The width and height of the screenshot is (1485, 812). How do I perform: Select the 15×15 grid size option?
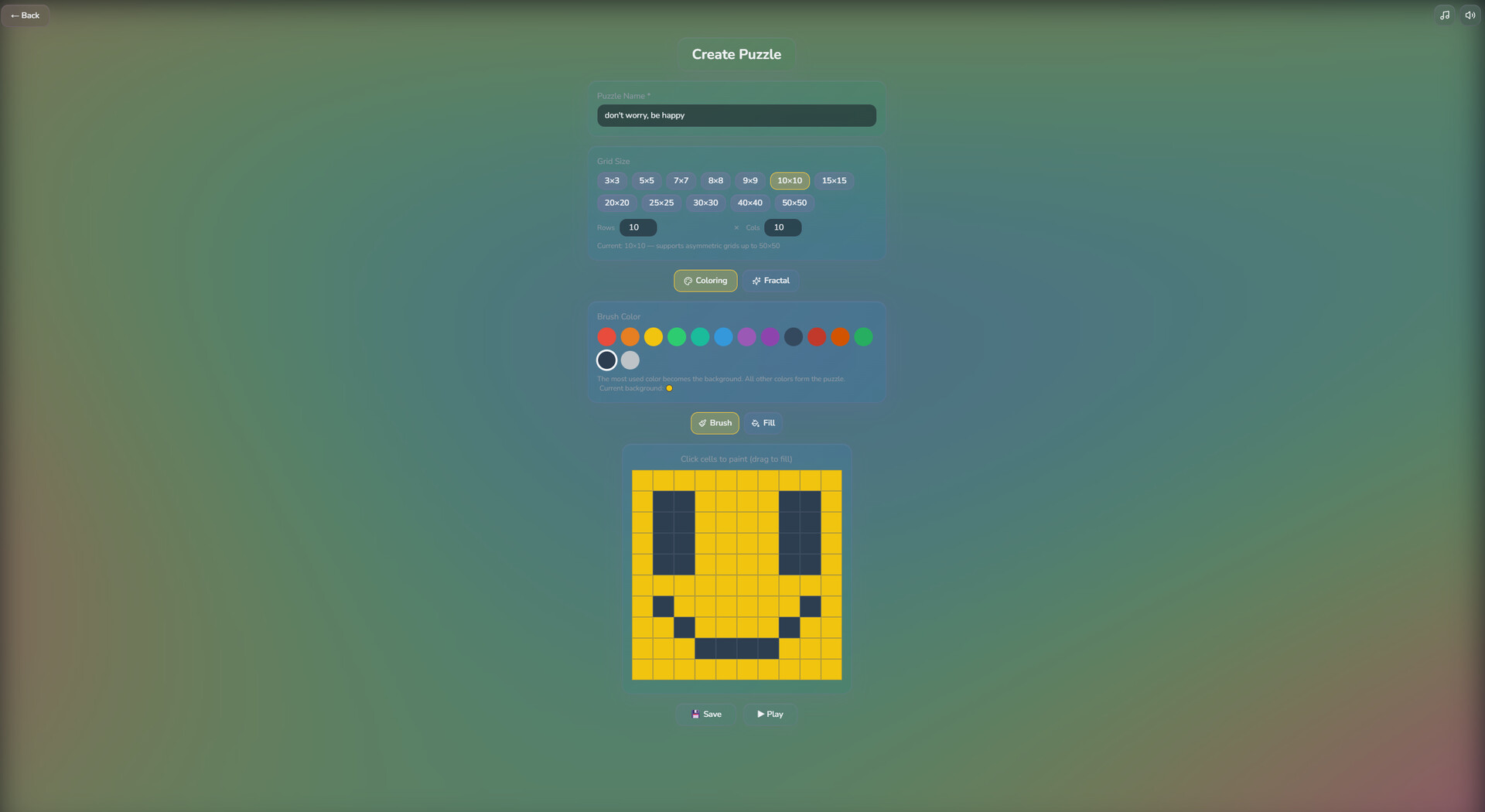(834, 180)
